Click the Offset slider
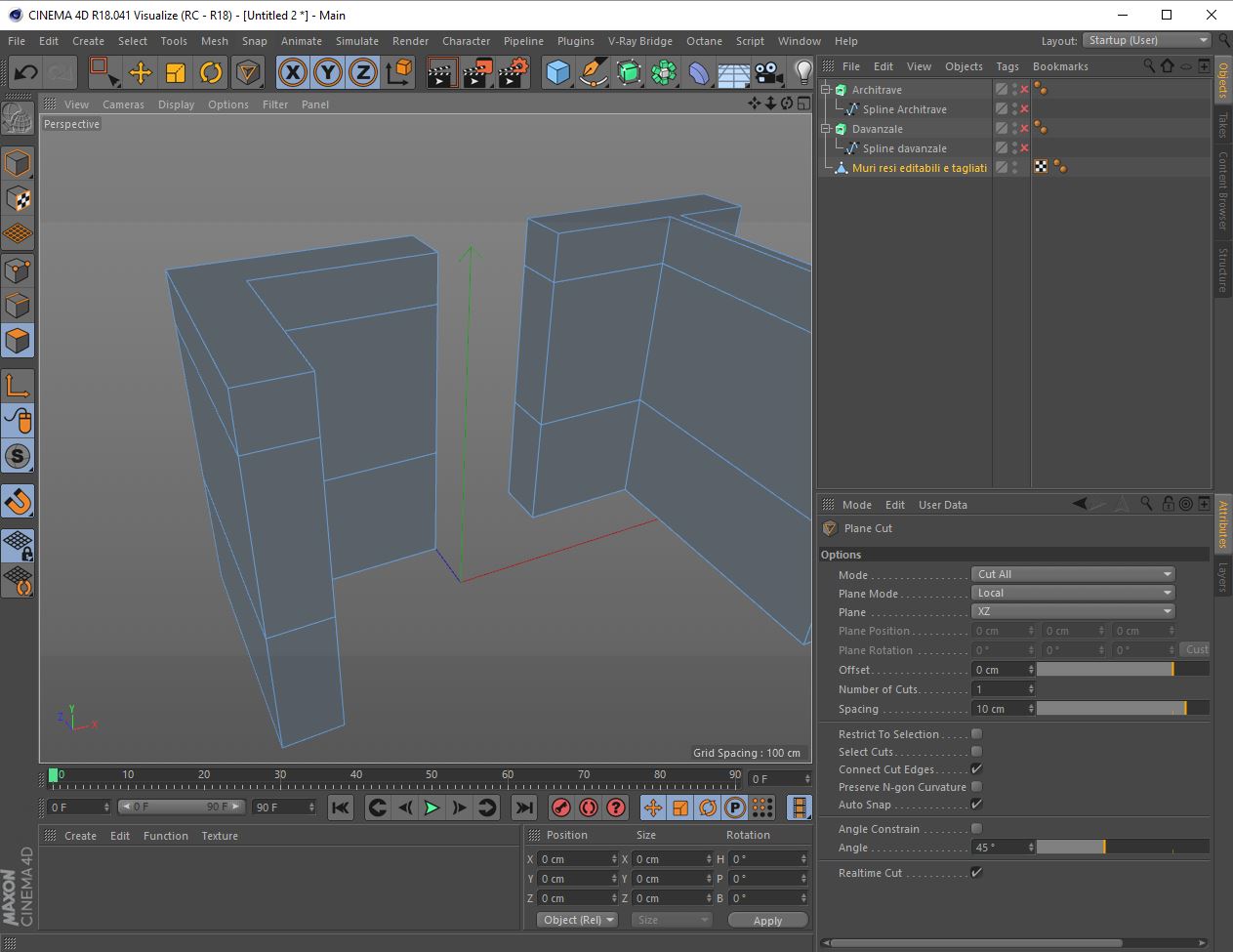 click(1123, 670)
